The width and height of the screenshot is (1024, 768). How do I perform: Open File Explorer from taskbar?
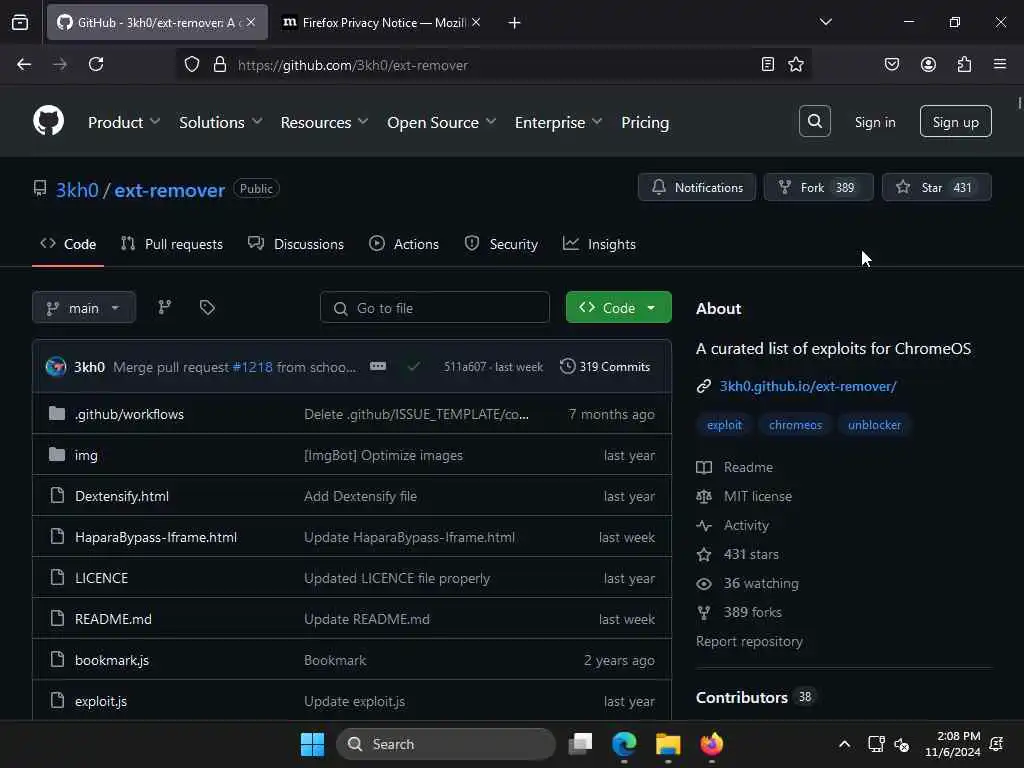coord(668,744)
